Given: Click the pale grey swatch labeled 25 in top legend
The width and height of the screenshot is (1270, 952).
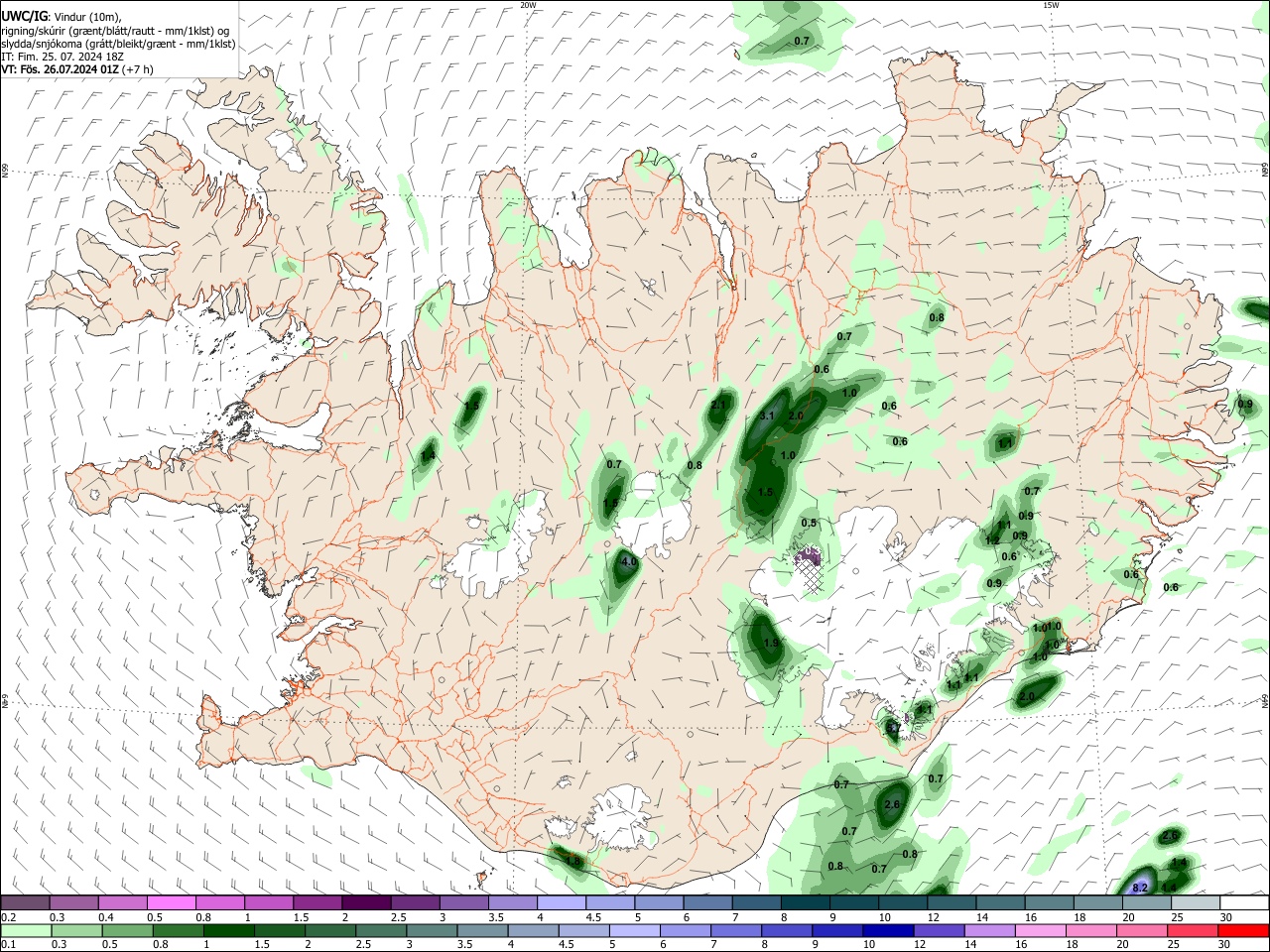Looking at the screenshot, I should pyautogui.click(x=1196, y=903).
